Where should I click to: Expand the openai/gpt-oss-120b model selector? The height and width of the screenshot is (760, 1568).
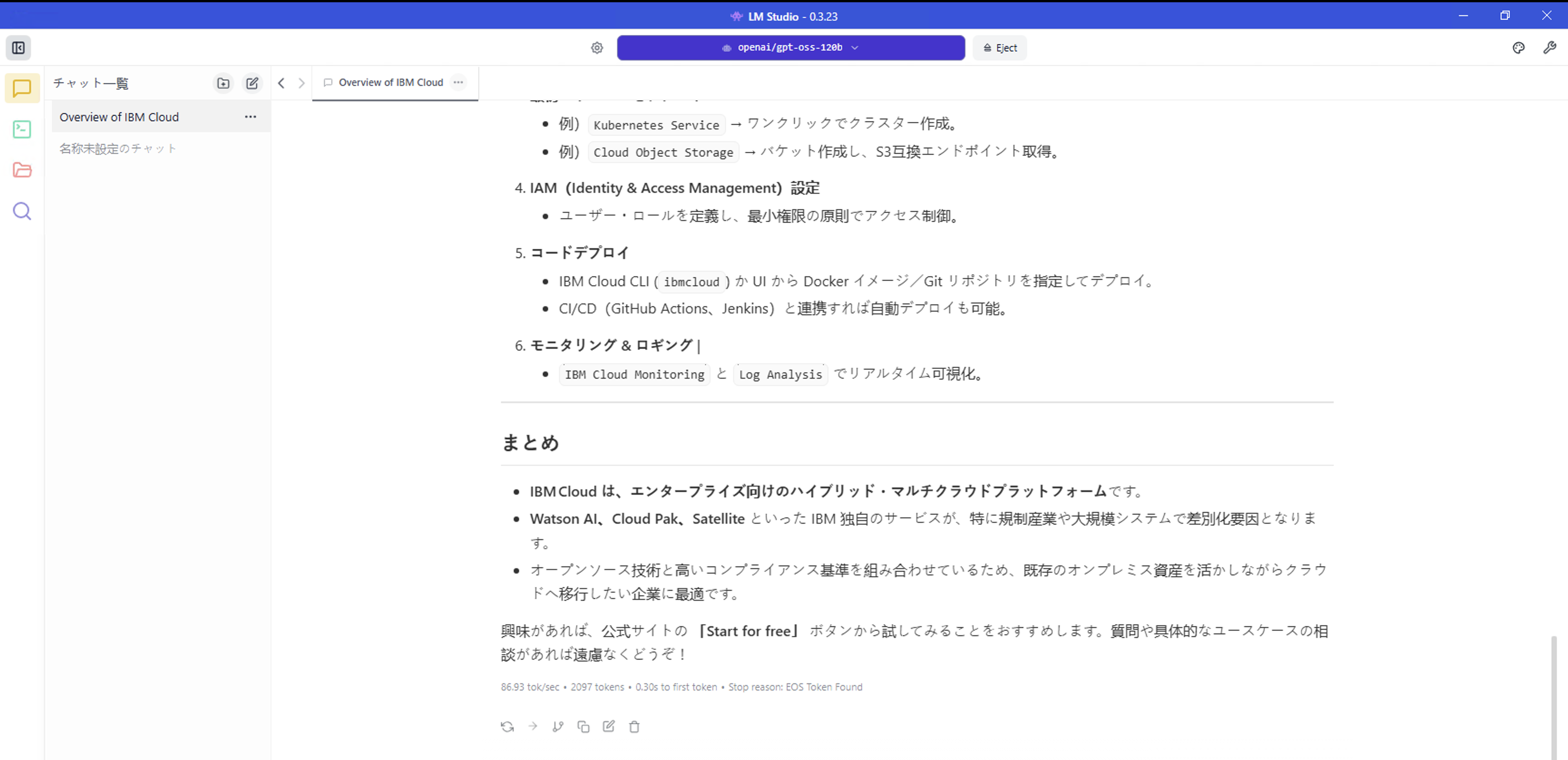(x=790, y=48)
